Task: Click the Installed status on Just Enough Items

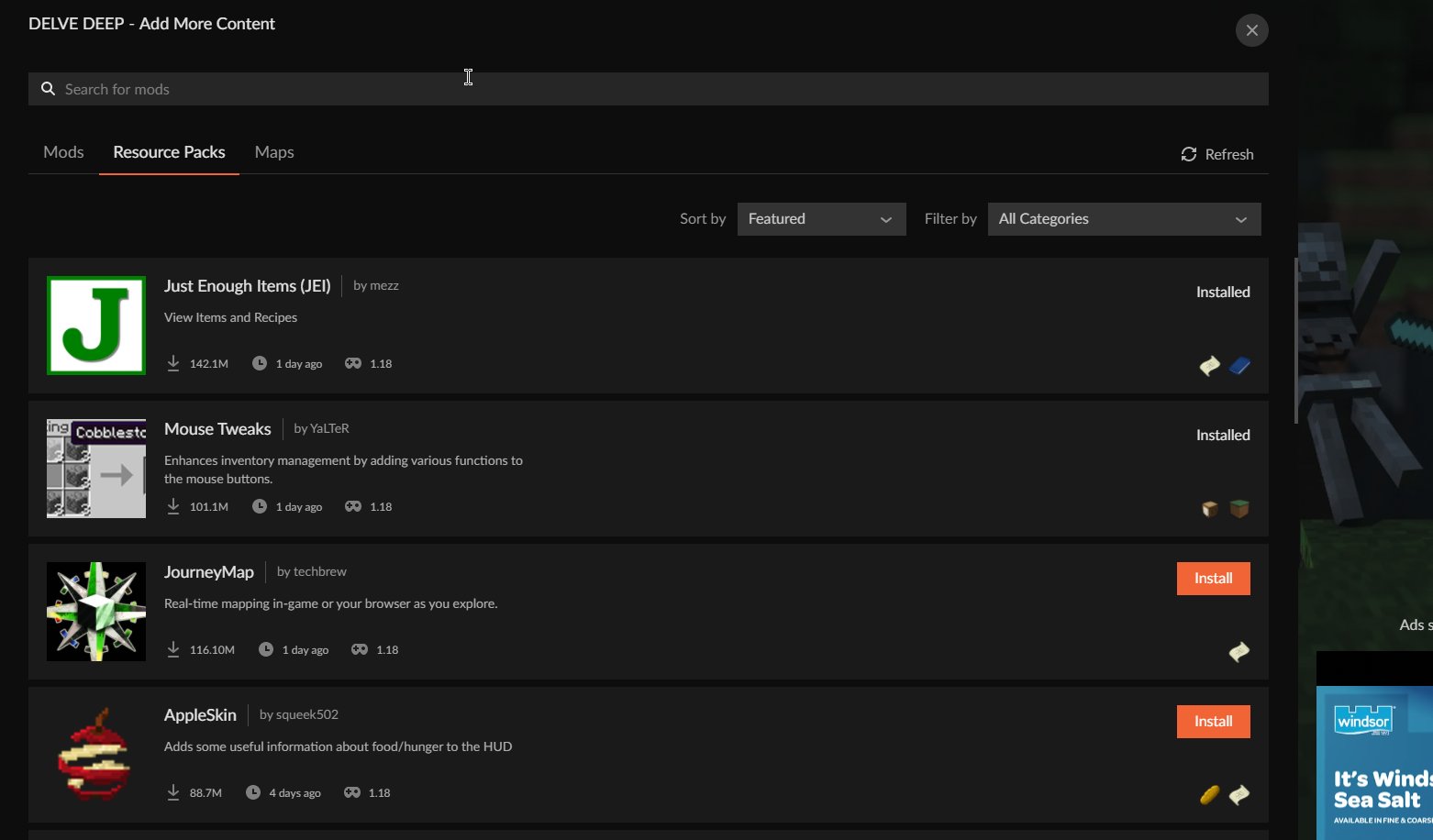Action: pyautogui.click(x=1223, y=293)
